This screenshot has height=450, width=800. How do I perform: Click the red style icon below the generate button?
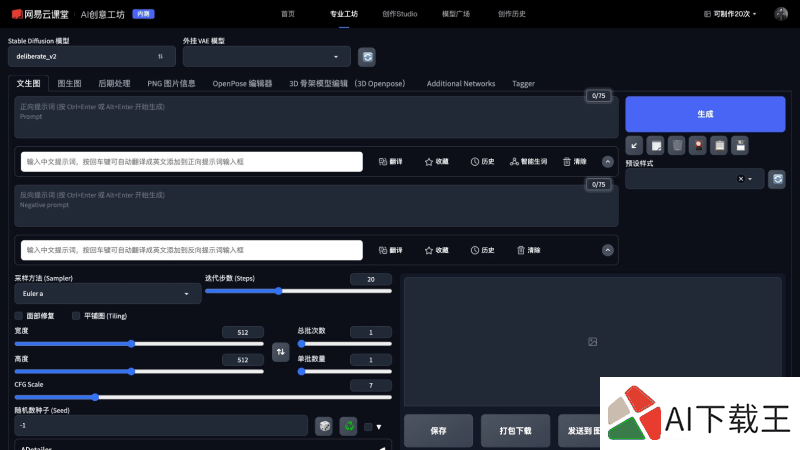tap(698, 146)
